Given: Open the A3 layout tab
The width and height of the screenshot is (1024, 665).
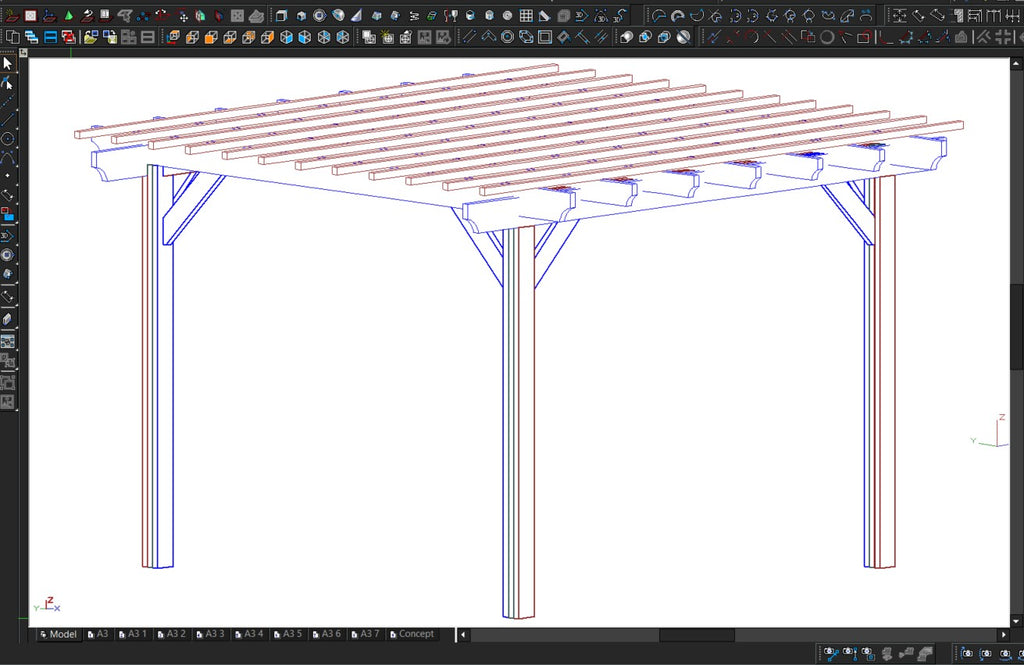Looking at the screenshot, I should (98, 634).
